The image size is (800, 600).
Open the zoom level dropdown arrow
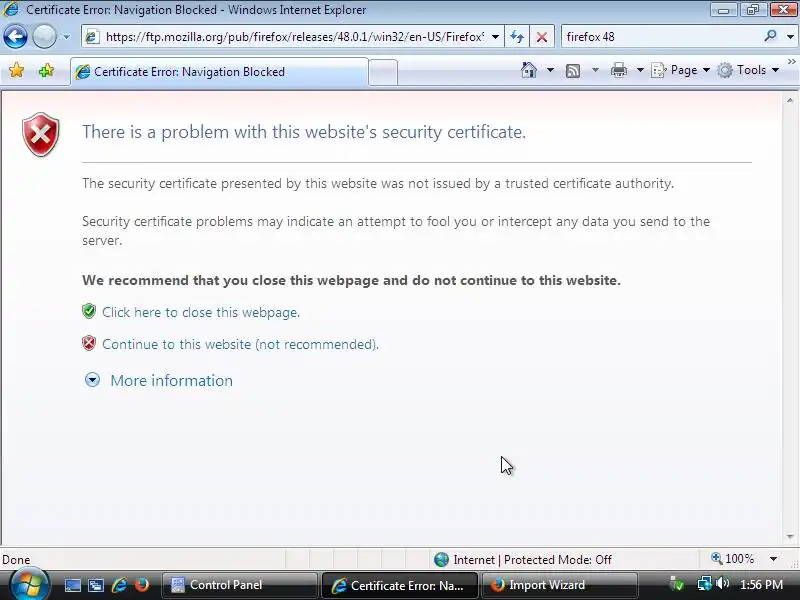tap(773, 559)
